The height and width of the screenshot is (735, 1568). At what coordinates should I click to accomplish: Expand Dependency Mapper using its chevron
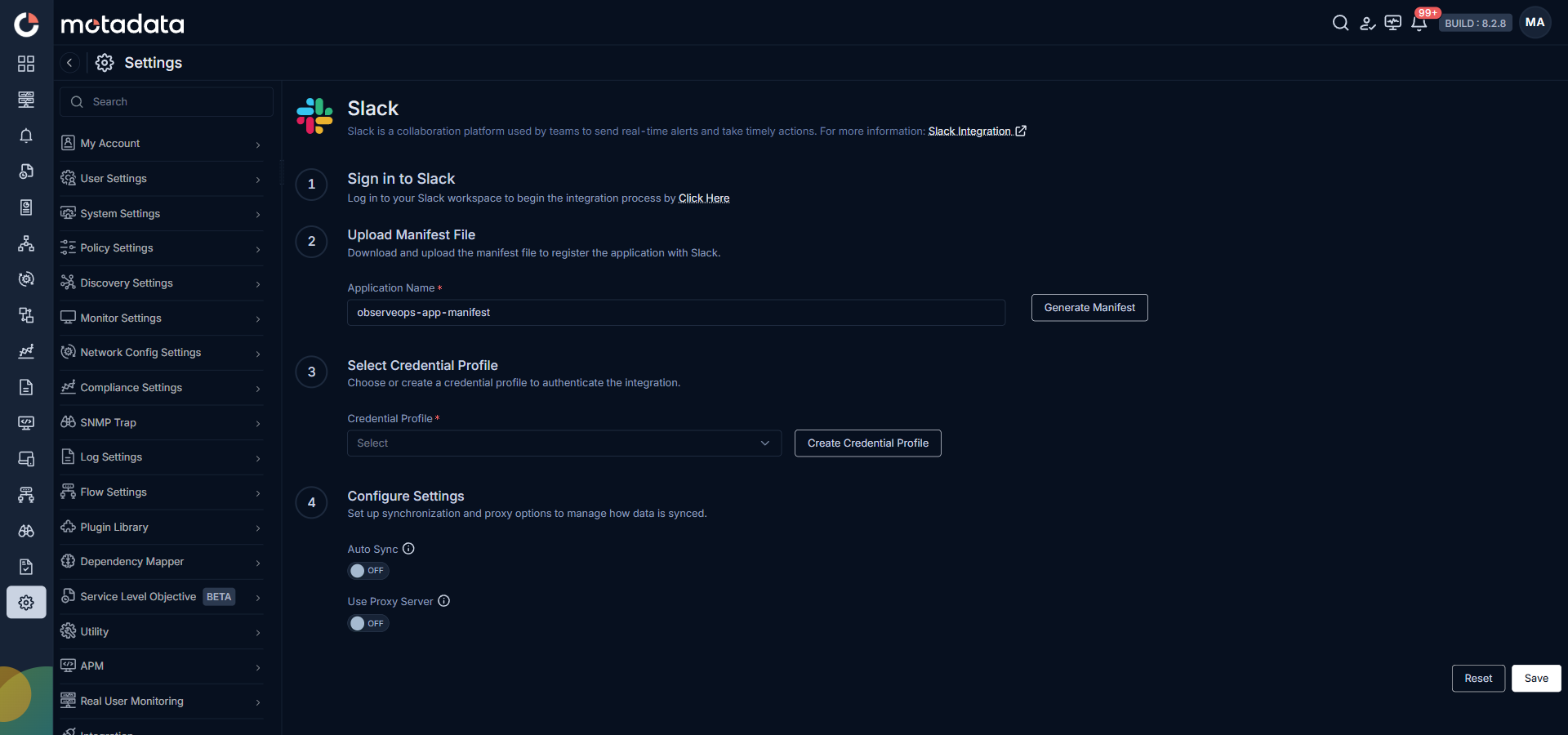(258, 563)
